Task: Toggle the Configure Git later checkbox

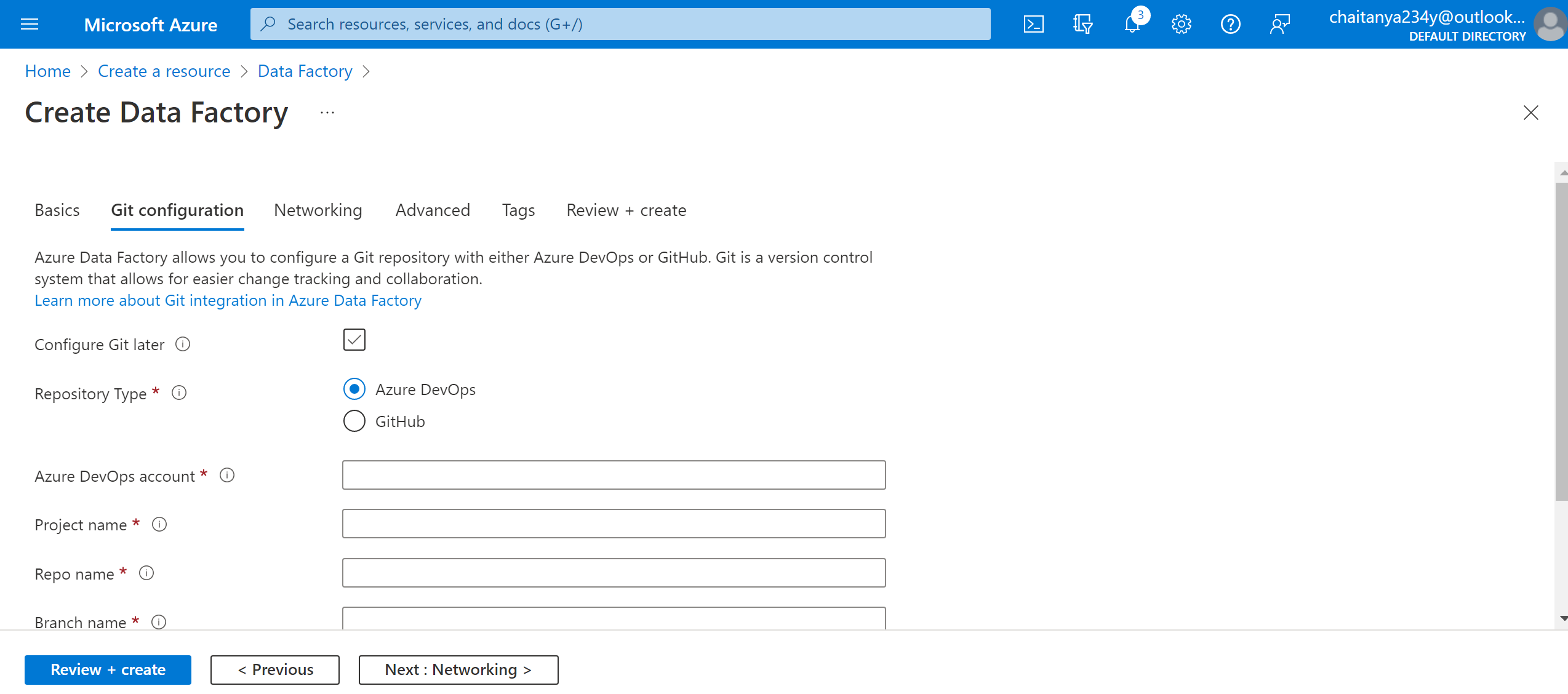Action: click(x=354, y=340)
